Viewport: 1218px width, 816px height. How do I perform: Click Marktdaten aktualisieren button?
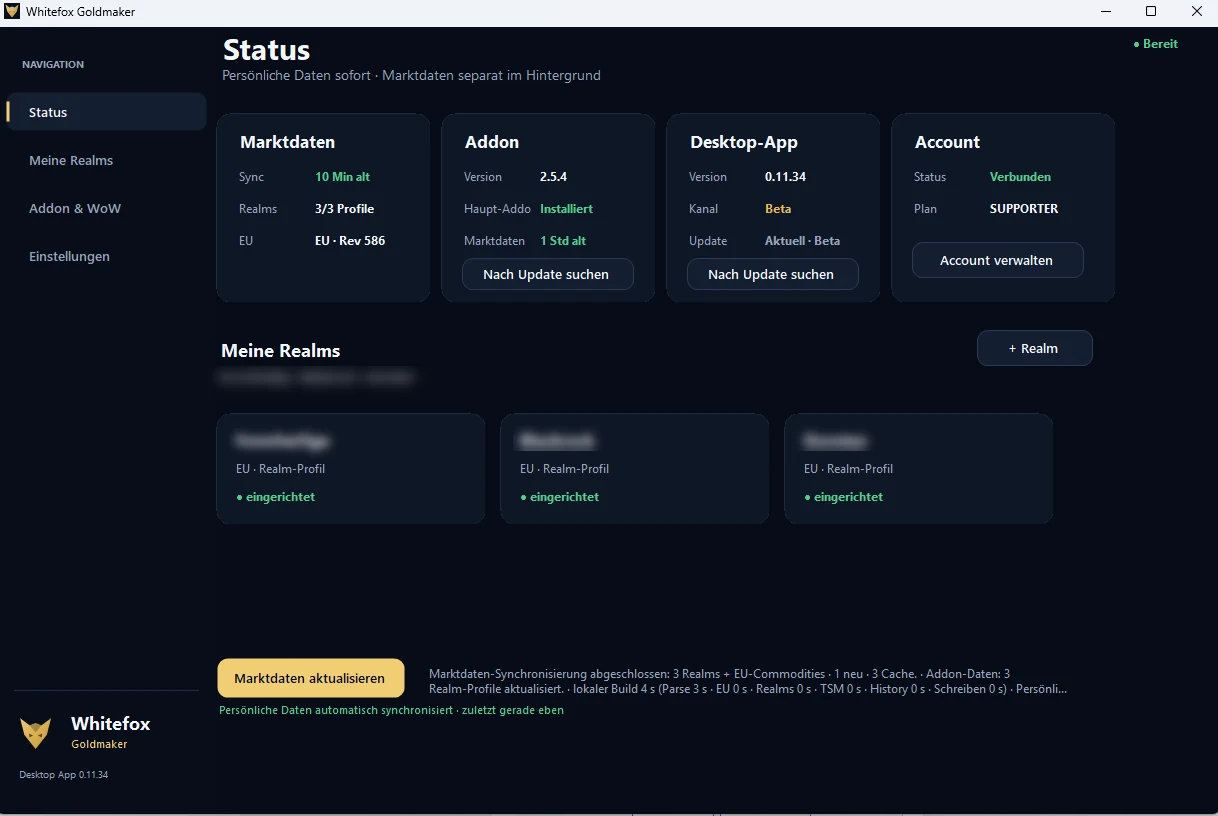click(x=310, y=678)
